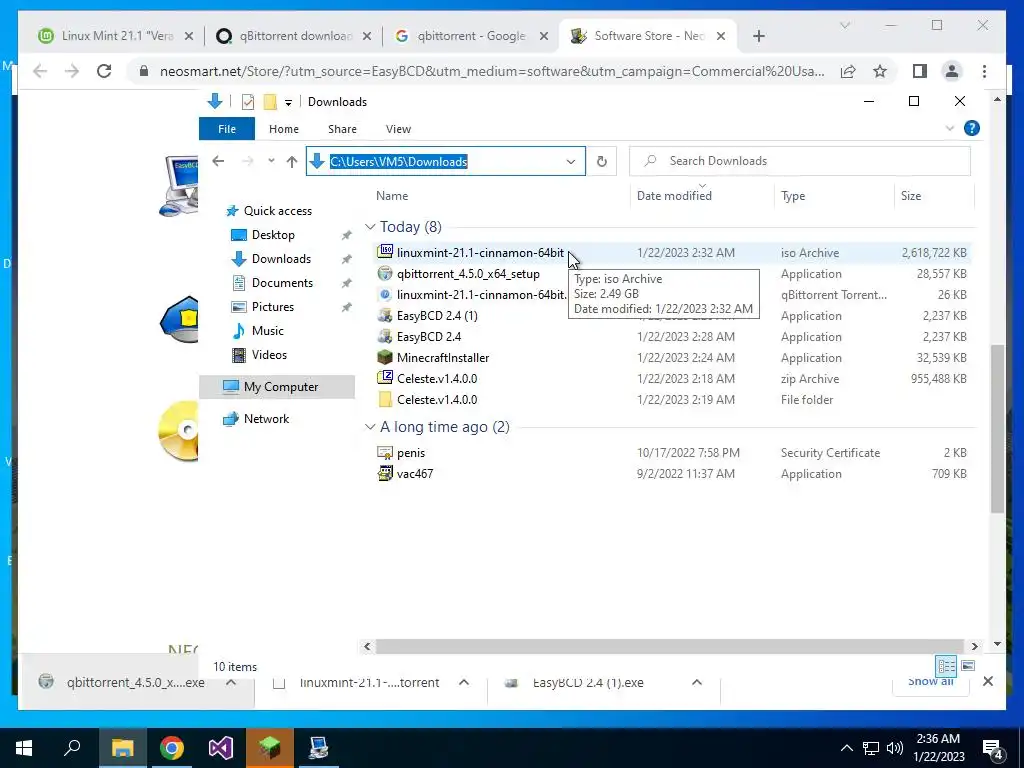The width and height of the screenshot is (1024, 768).
Task: Click the New Folder quick access toolbar icon
Action: (x=270, y=102)
